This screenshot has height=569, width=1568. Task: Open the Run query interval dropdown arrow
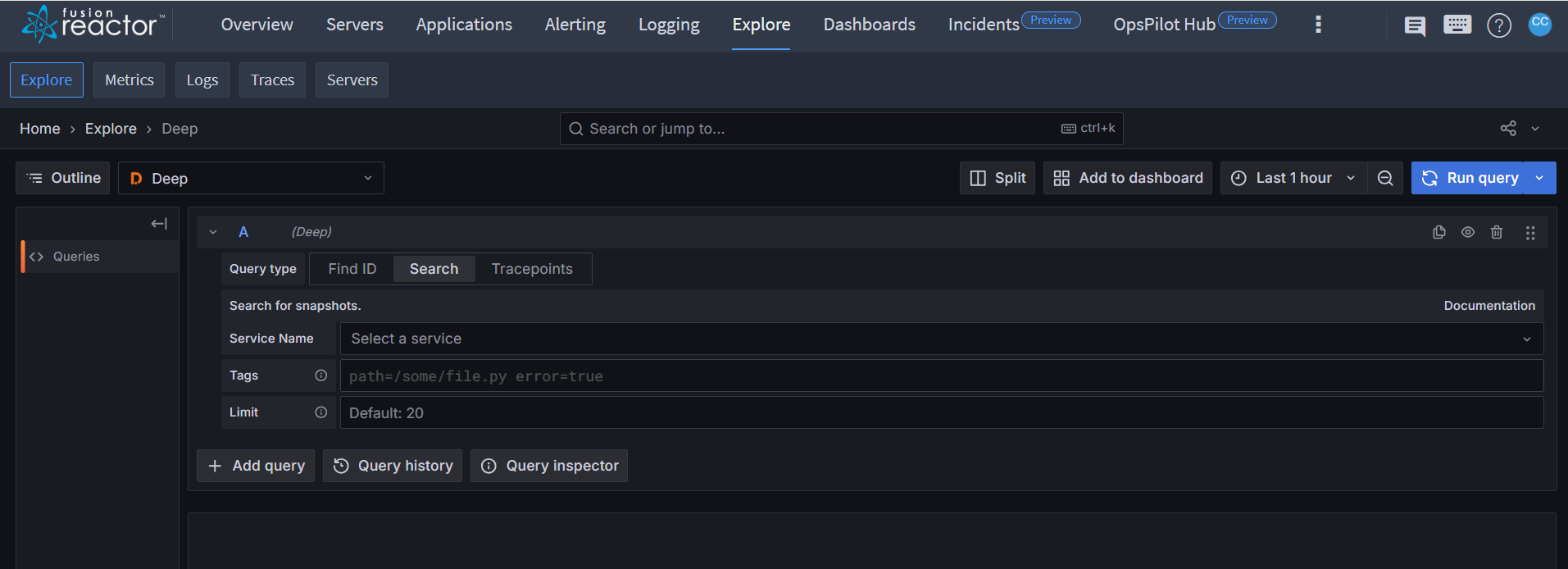pos(1539,178)
